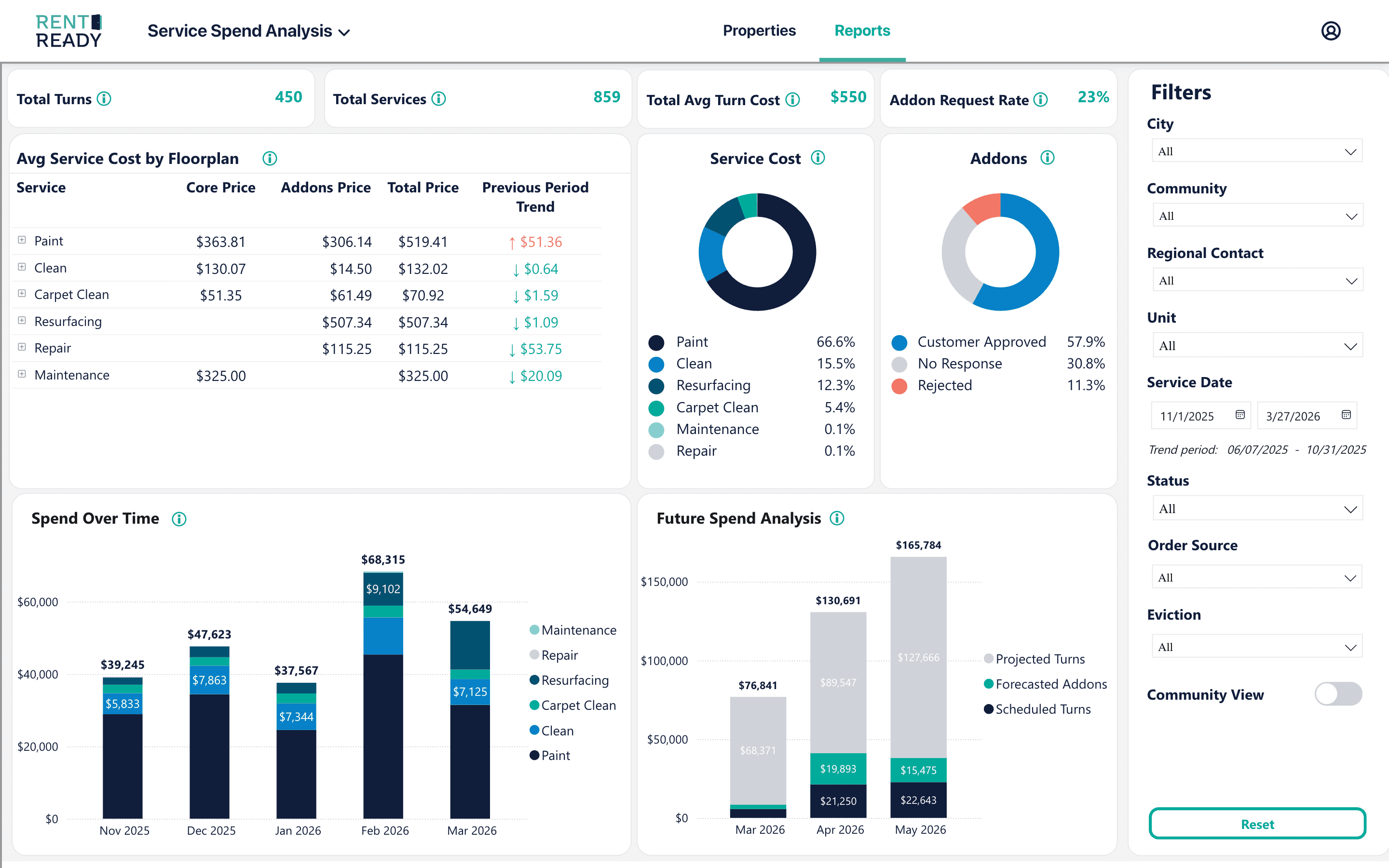
Task: Switch to the Reports tab
Action: tap(862, 30)
